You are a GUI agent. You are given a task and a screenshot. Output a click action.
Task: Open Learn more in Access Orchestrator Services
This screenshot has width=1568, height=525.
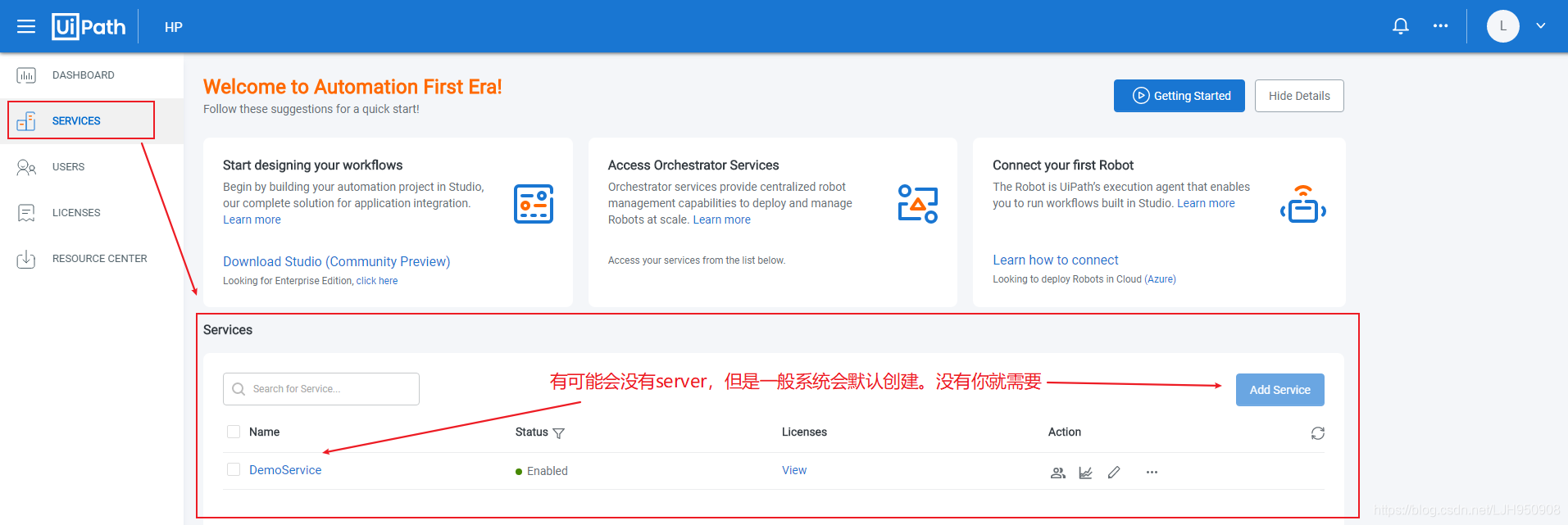pos(721,220)
